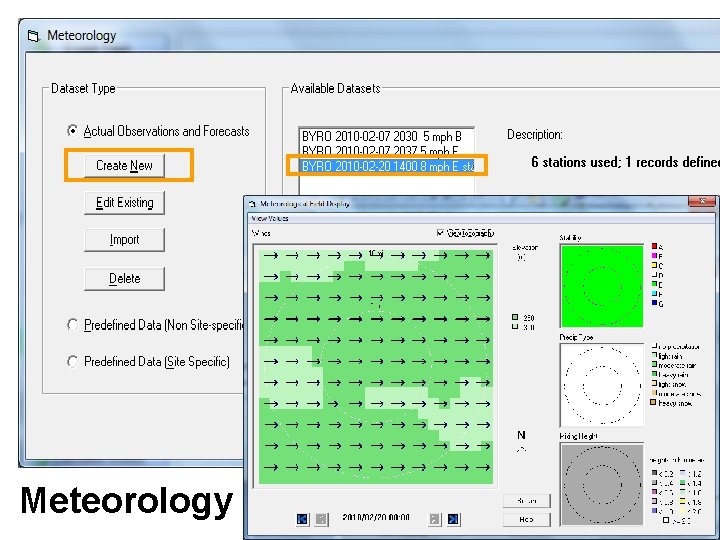The width and height of the screenshot is (720, 540).
Task: Jump to last time step
Action: click(x=453, y=519)
